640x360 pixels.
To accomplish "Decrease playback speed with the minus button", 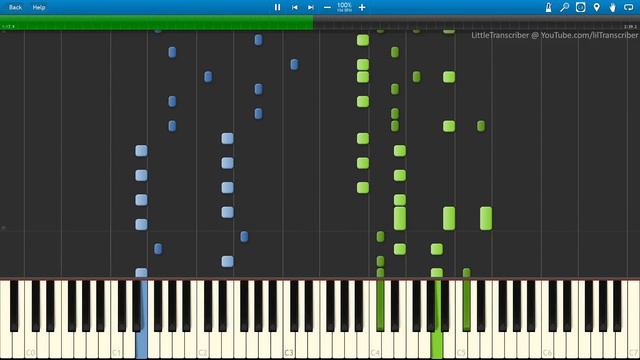I will pyautogui.click(x=327, y=7).
